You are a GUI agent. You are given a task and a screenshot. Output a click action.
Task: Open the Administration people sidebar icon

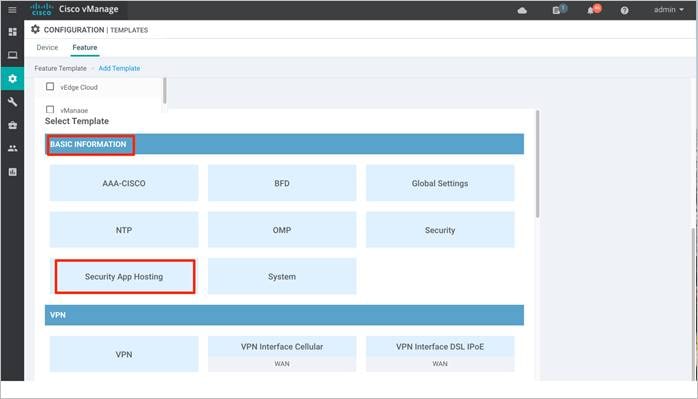[12, 149]
